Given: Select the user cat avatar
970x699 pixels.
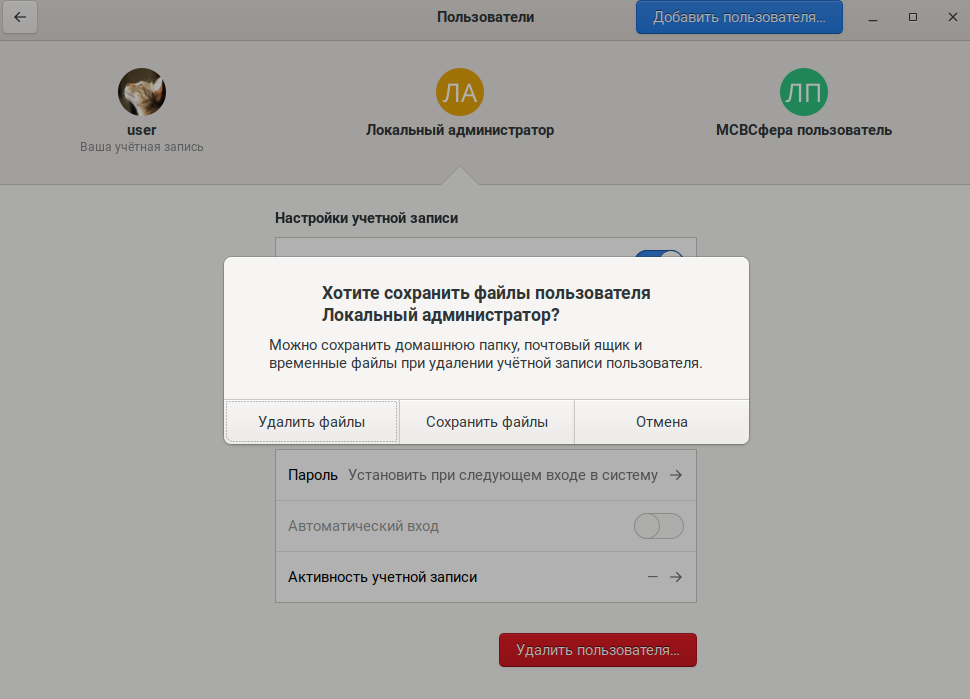Looking at the screenshot, I should click(142, 93).
